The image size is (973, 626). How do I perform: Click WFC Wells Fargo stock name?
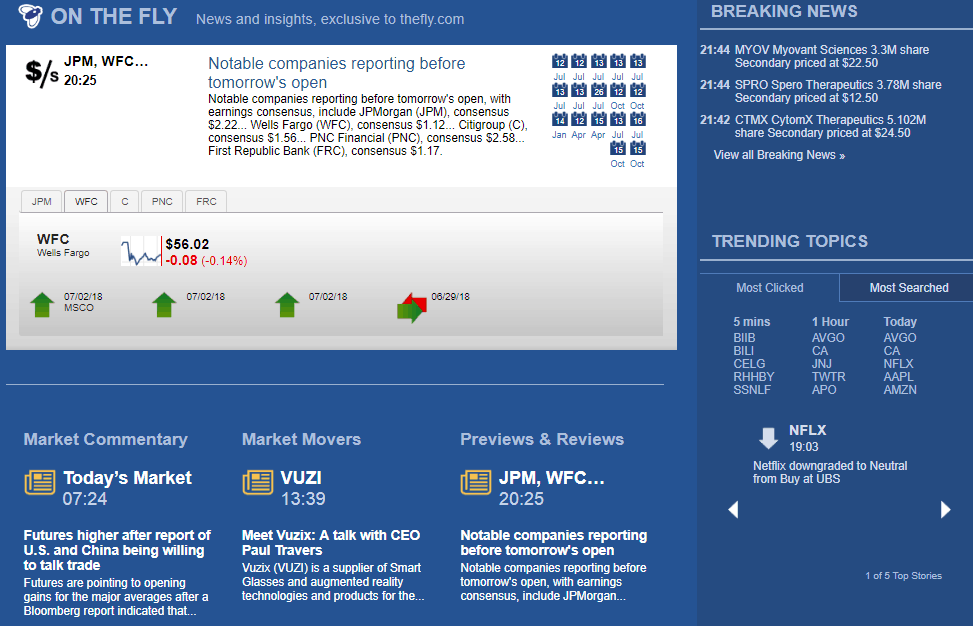click(63, 245)
